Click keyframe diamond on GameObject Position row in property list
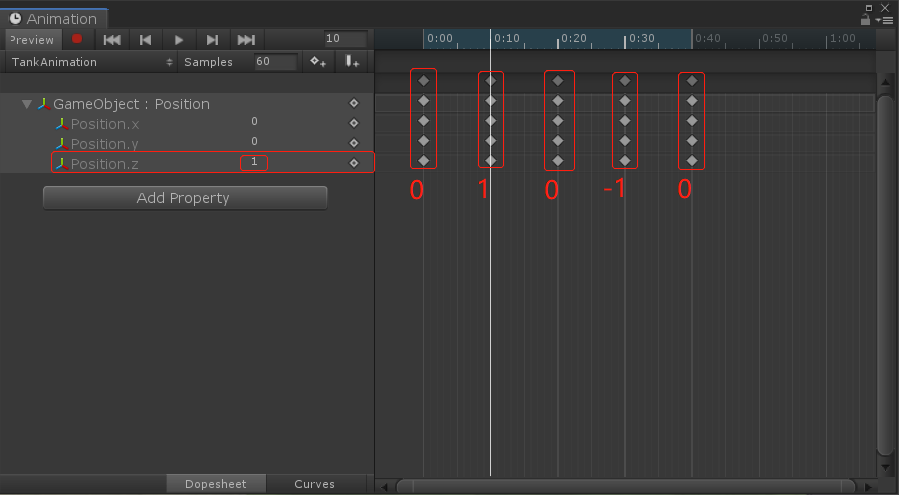The width and height of the screenshot is (899, 495). point(354,103)
